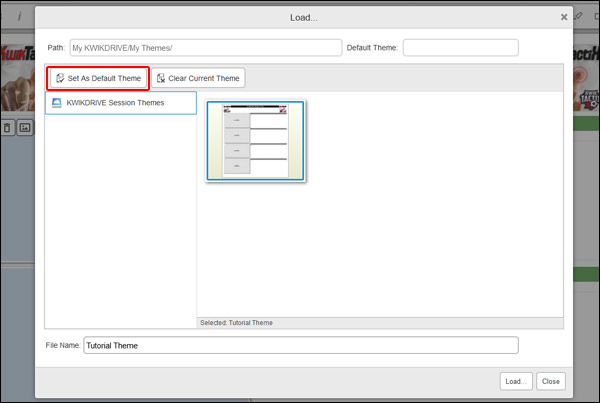Click the Set As Default Theme icon

point(60,78)
